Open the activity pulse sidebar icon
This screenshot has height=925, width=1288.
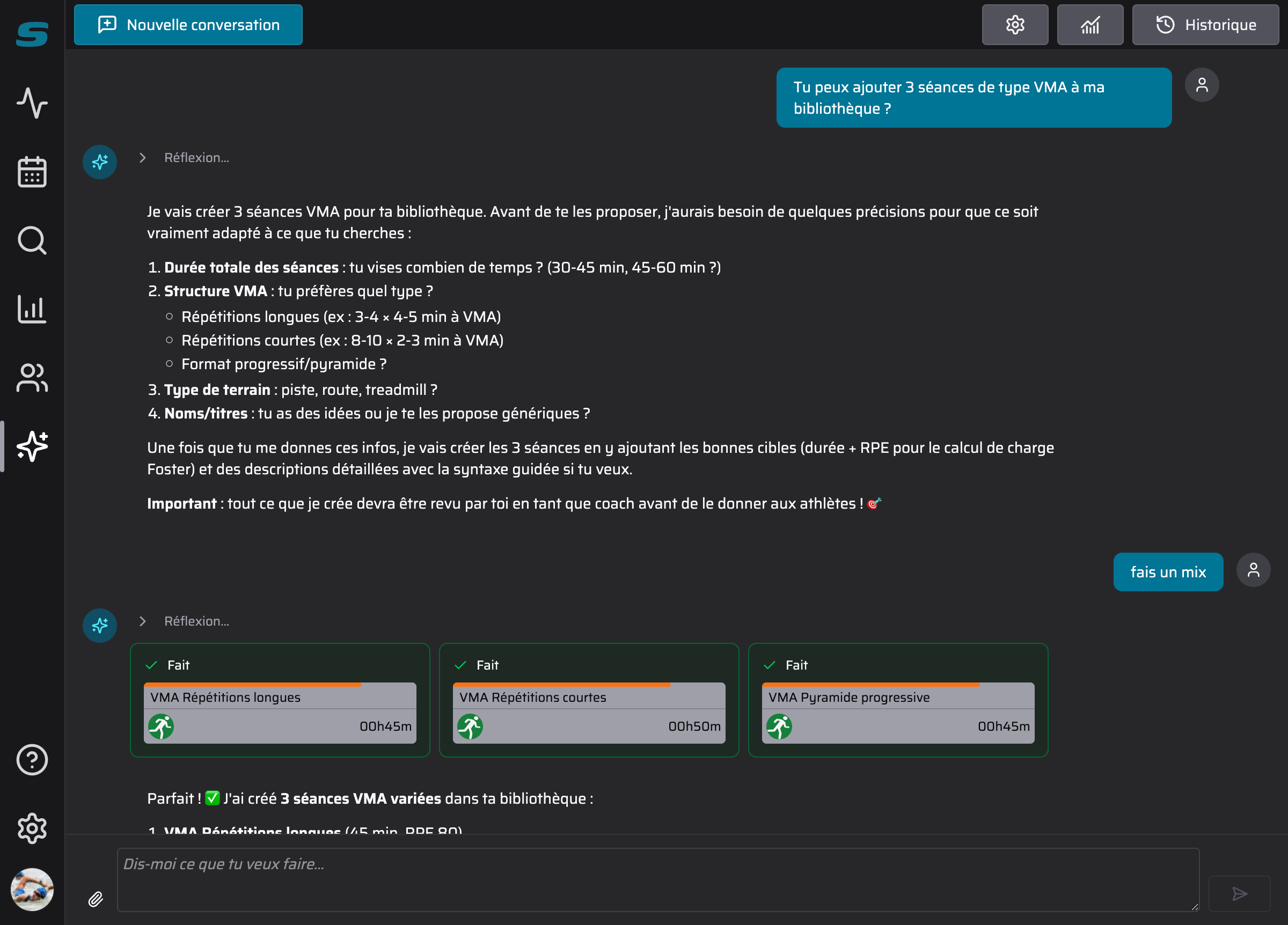pos(32,103)
